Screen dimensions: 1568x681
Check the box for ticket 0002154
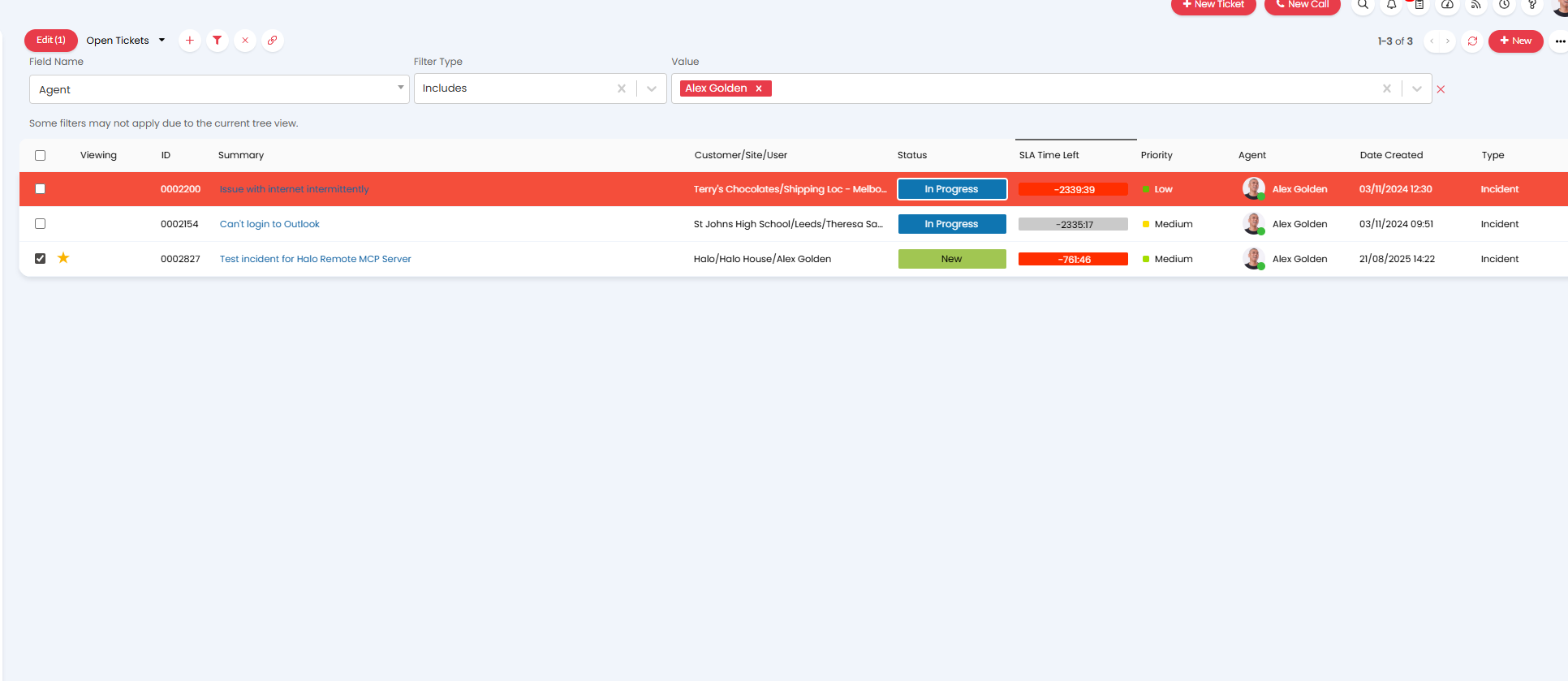41,224
